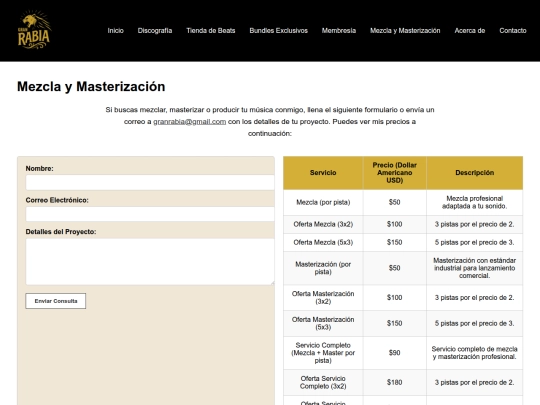
Task: Click the Descripción column header
Action: [x=475, y=173]
